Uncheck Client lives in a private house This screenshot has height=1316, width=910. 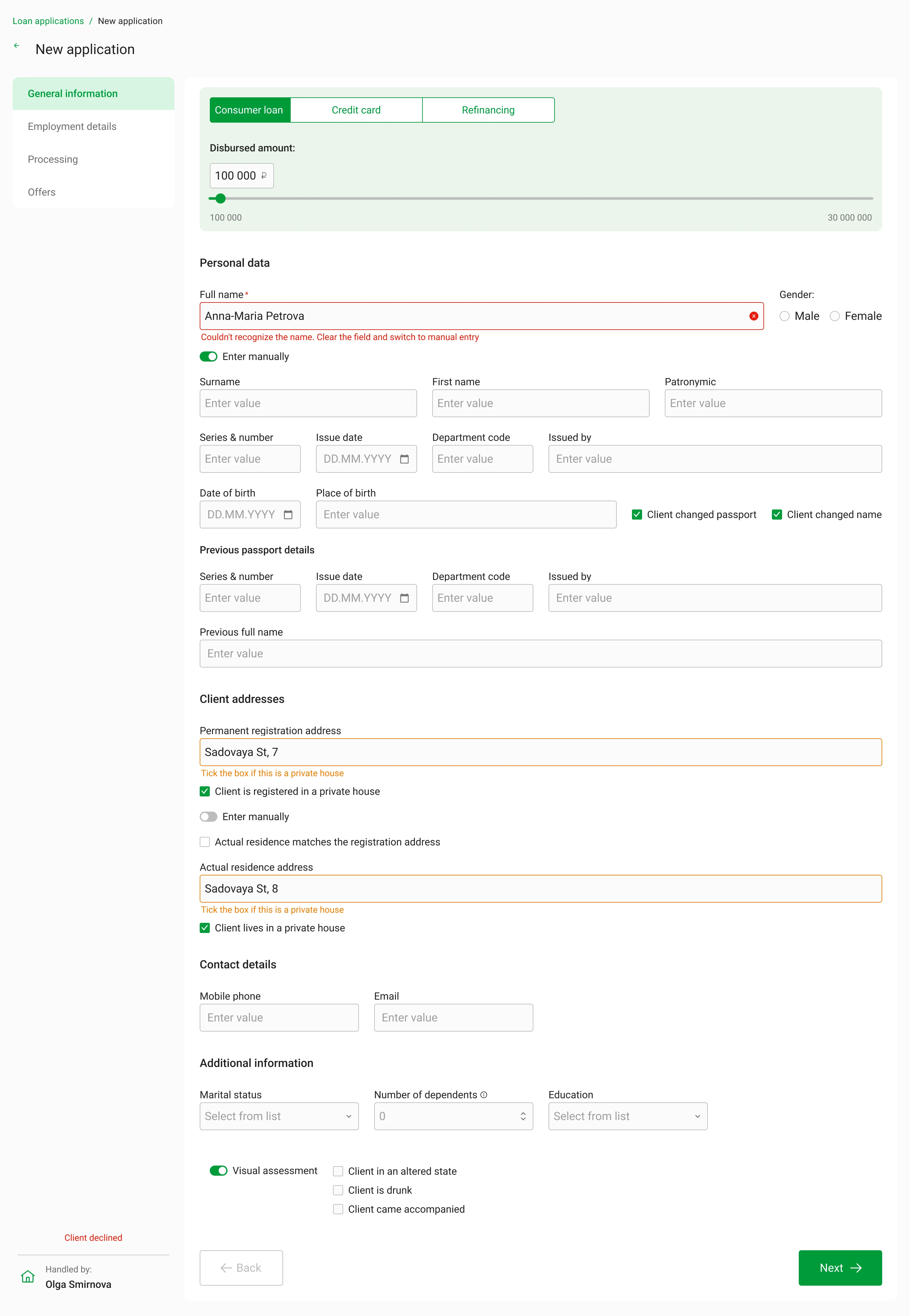pyautogui.click(x=205, y=928)
